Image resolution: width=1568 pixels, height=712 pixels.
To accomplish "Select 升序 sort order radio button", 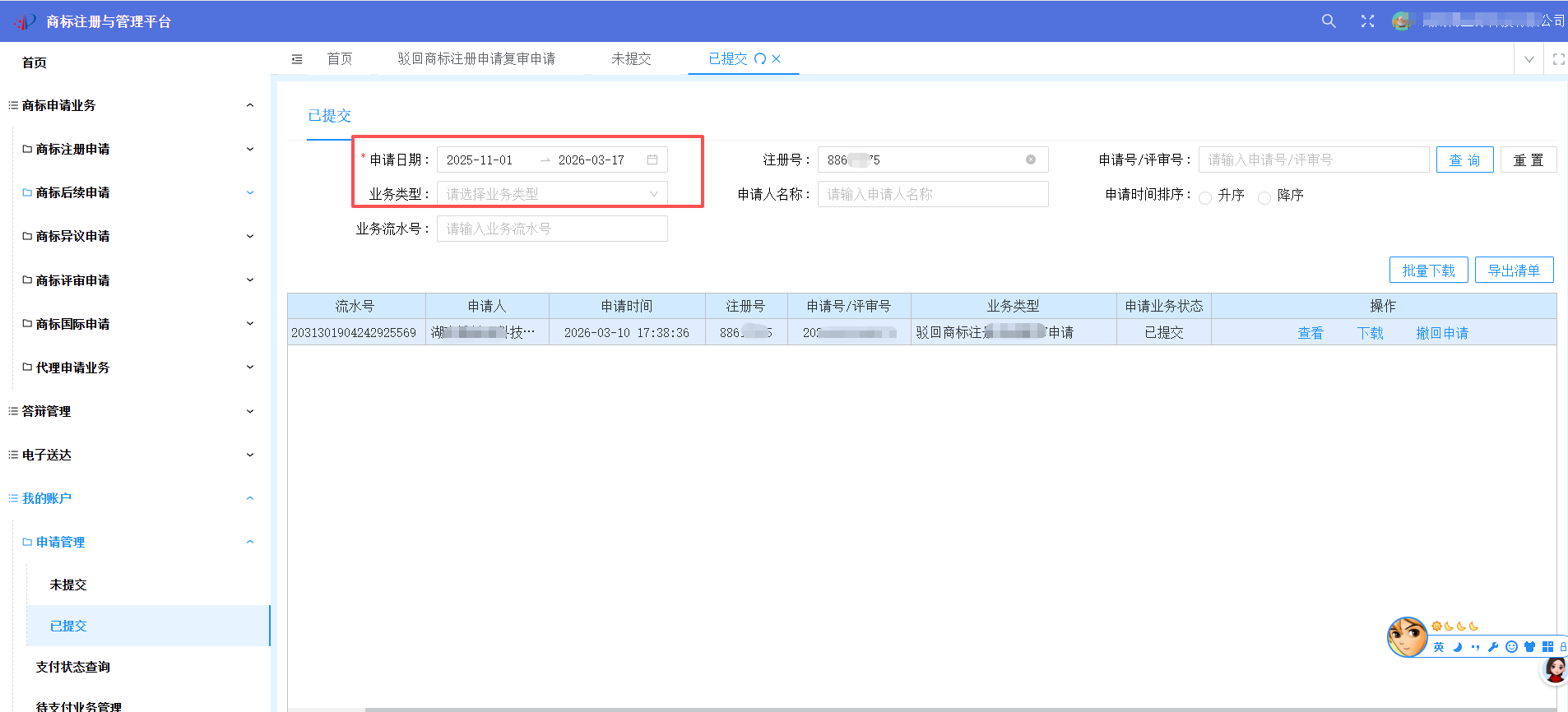I will tap(1205, 197).
